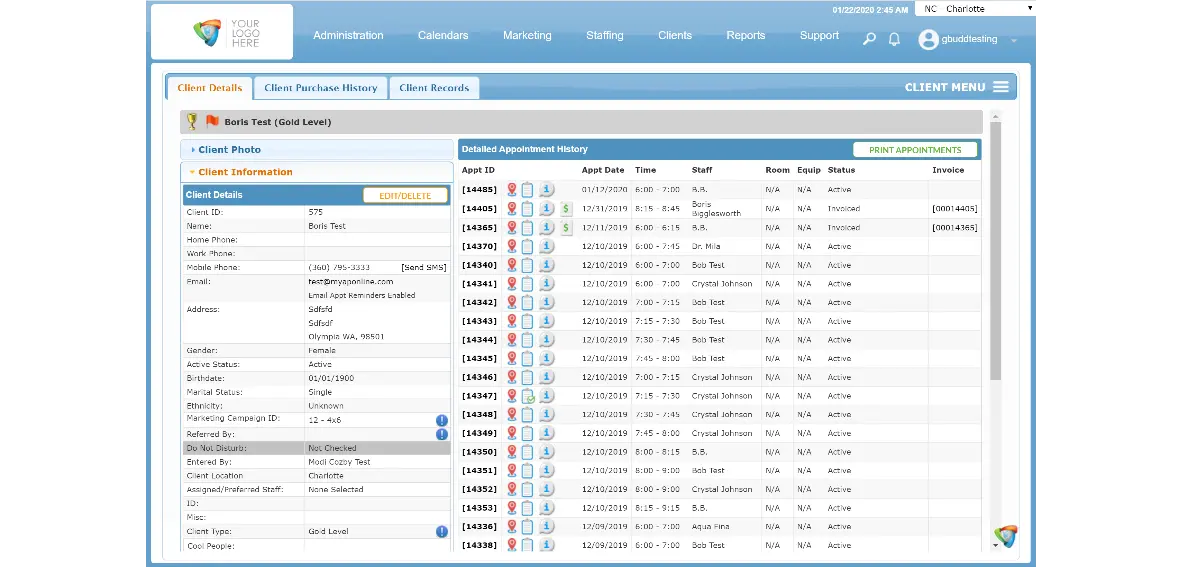This screenshot has width=1182, height=567.
Task: Open the Clients menu
Action: point(675,35)
